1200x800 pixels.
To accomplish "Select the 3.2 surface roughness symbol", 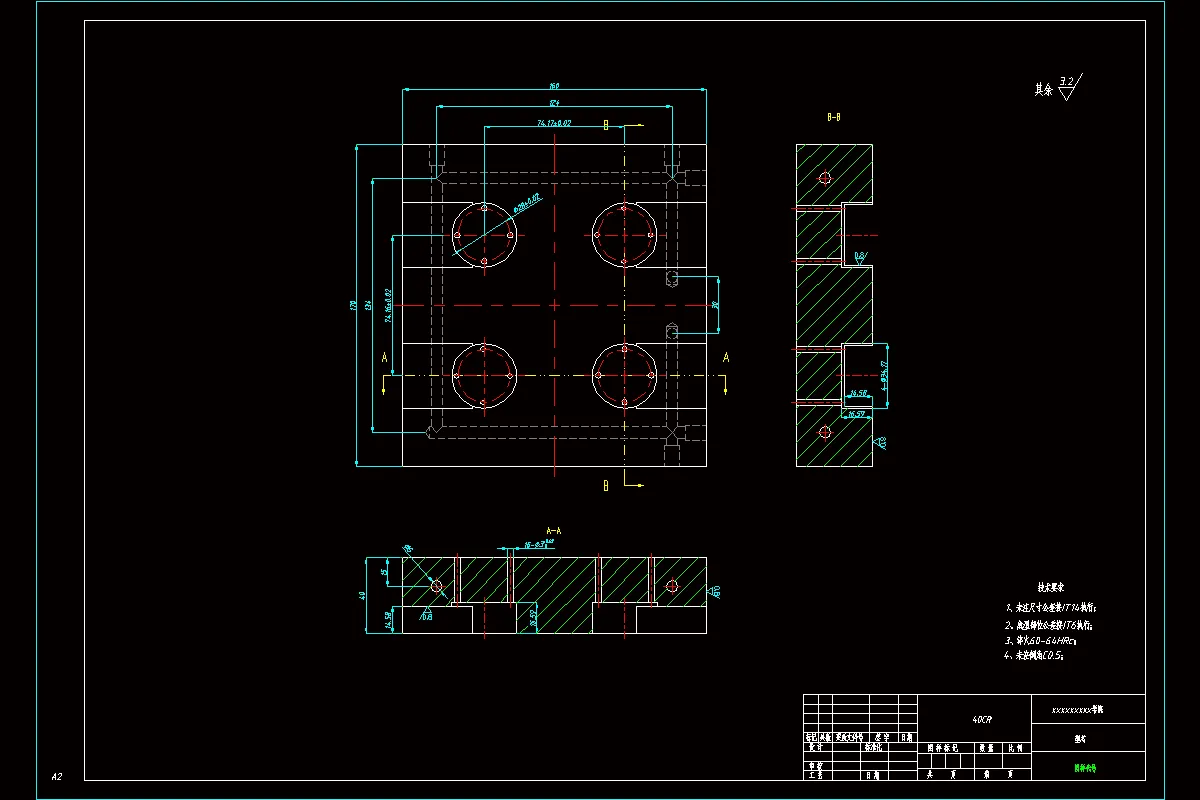I will (1069, 87).
